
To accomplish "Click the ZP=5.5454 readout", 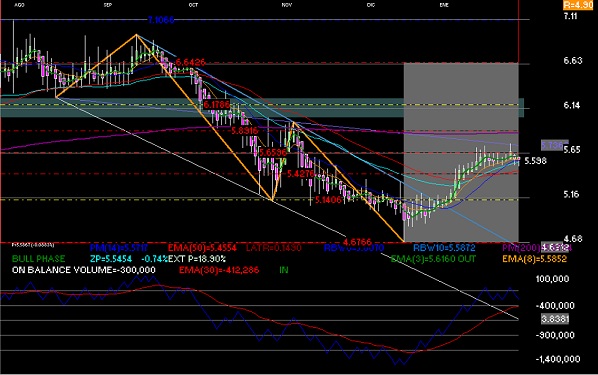I will pyautogui.click(x=111, y=259).
